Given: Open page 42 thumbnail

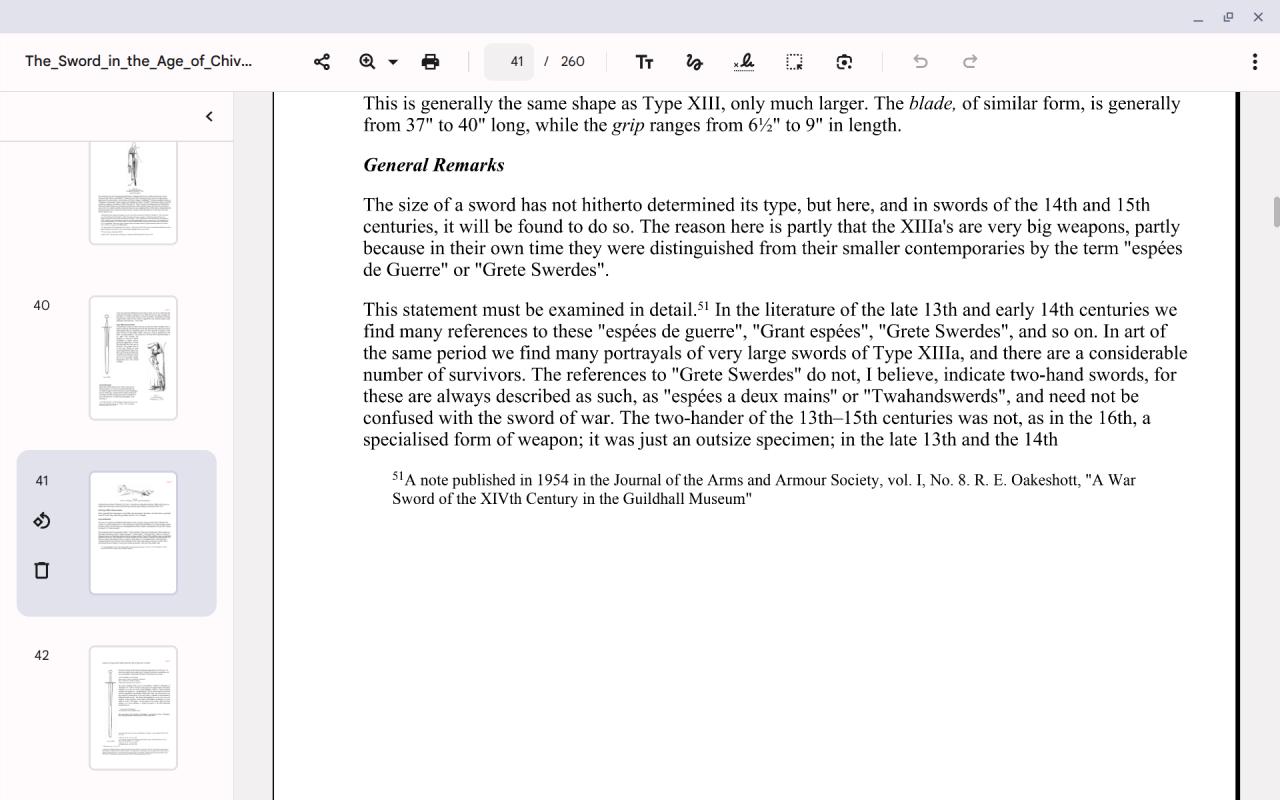Looking at the screenshot, I should pyautogui.click(x=133, y=708).
